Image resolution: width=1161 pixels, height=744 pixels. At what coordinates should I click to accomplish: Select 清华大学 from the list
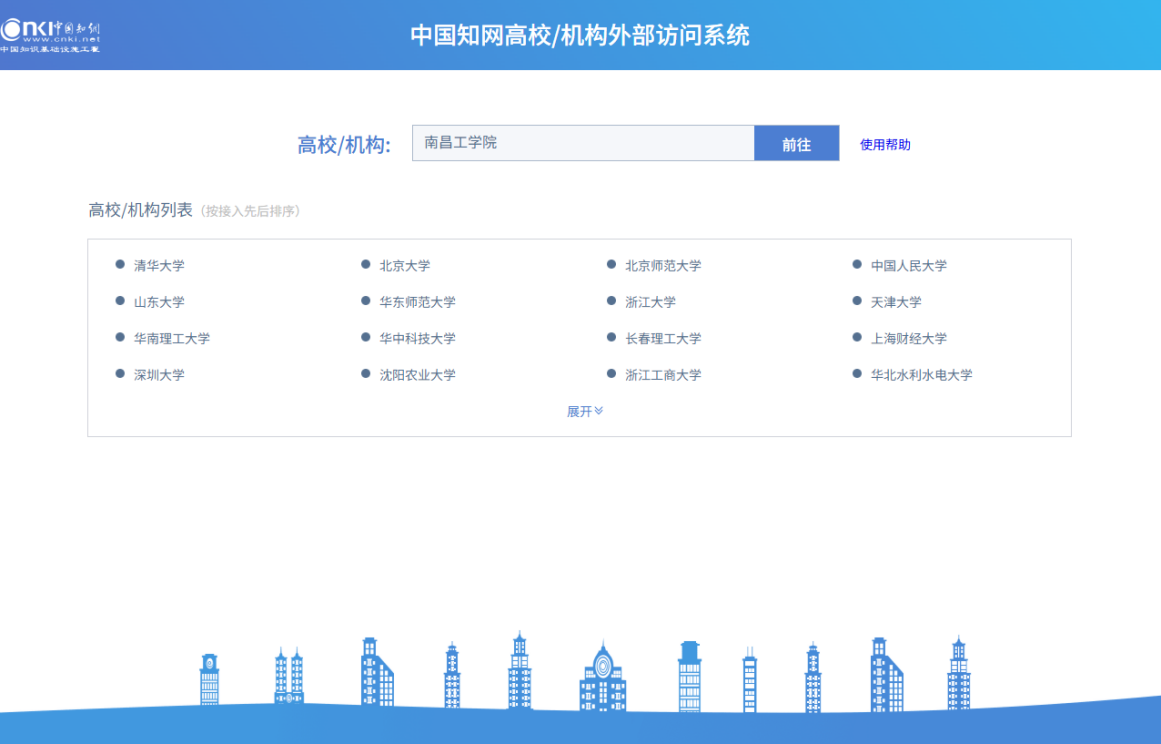click(159, 266)
